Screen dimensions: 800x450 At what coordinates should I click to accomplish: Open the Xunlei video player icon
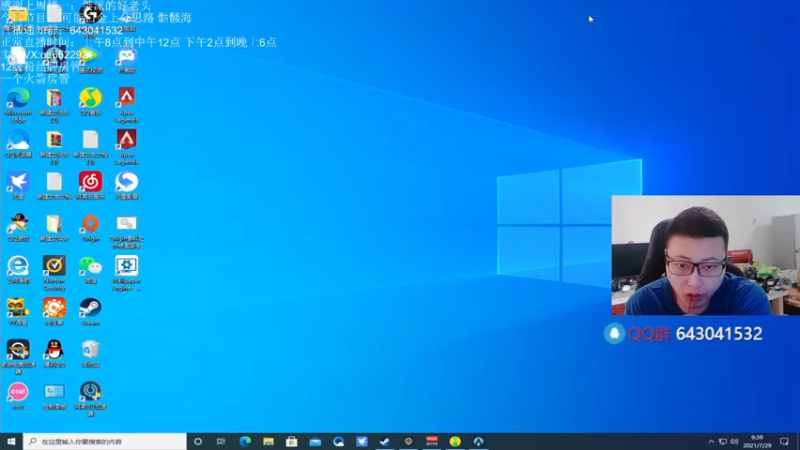(x=127, y=185)
